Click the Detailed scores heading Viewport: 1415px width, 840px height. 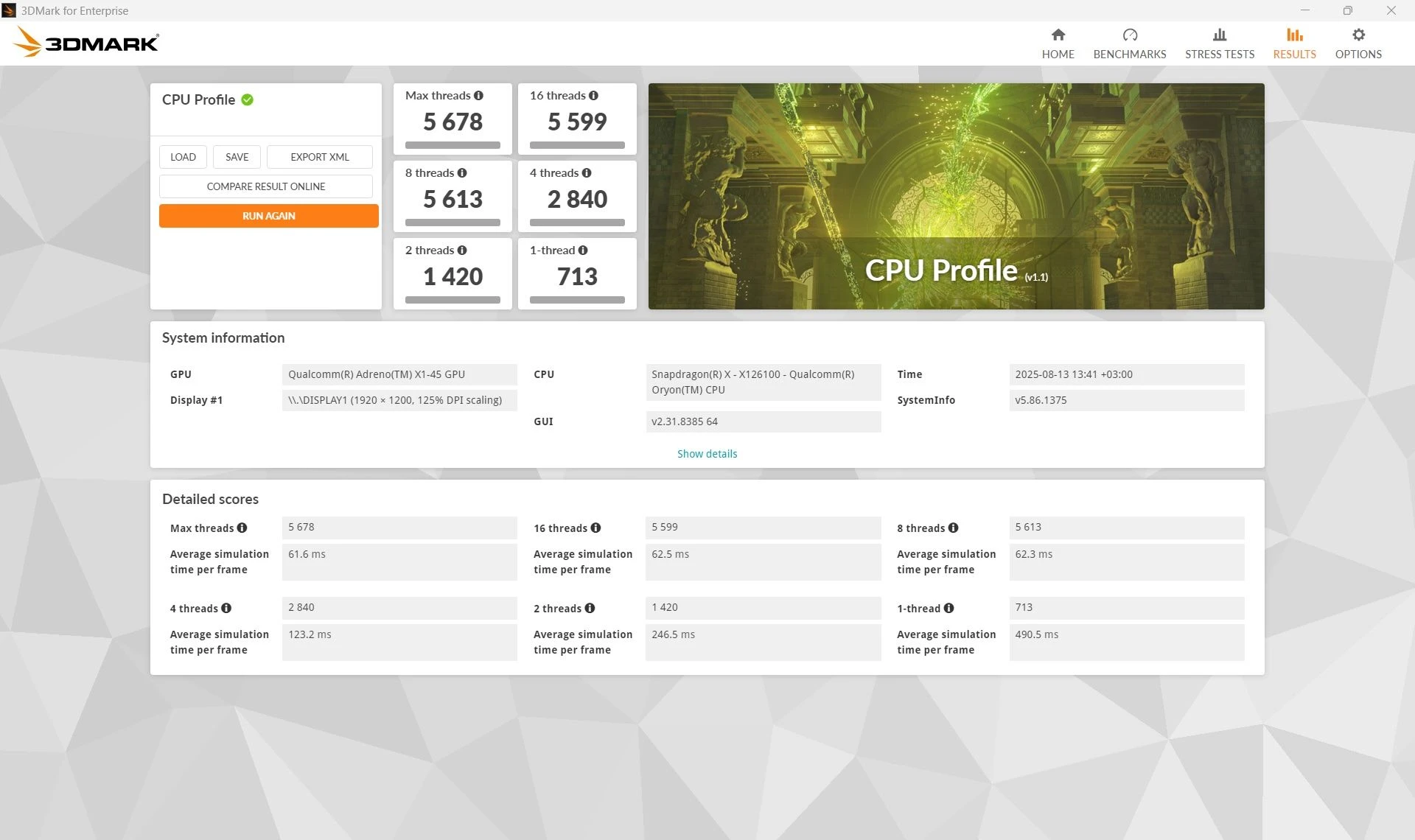click(210, 500)
